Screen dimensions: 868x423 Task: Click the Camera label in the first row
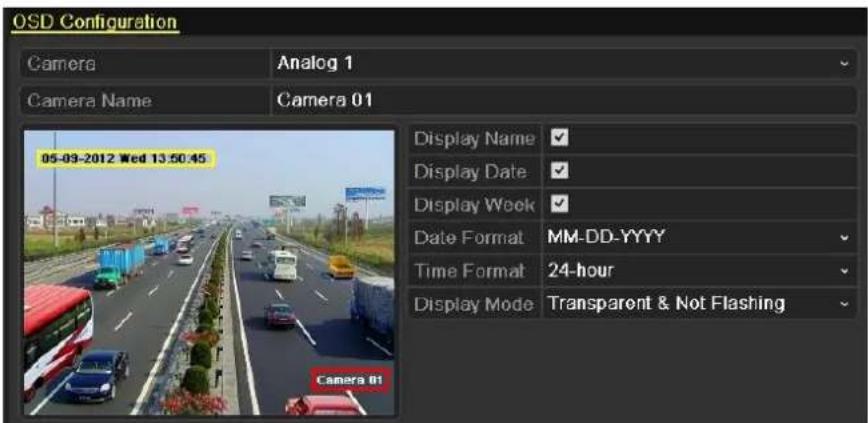coord(61,64)
